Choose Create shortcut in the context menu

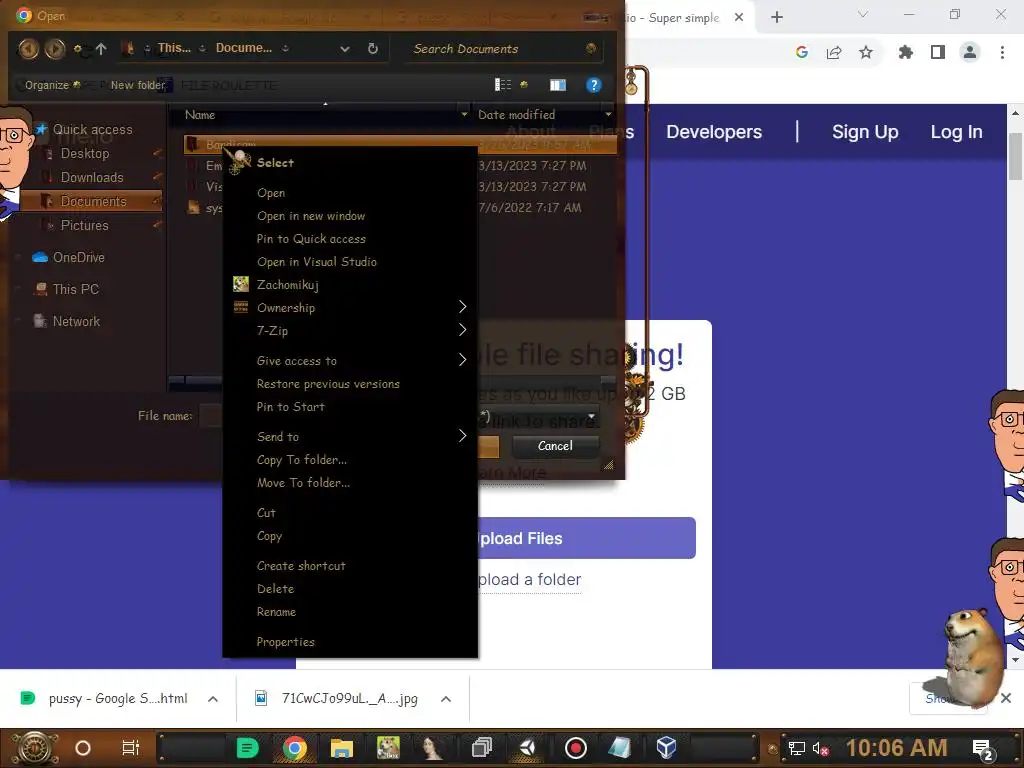click(301, 566)
